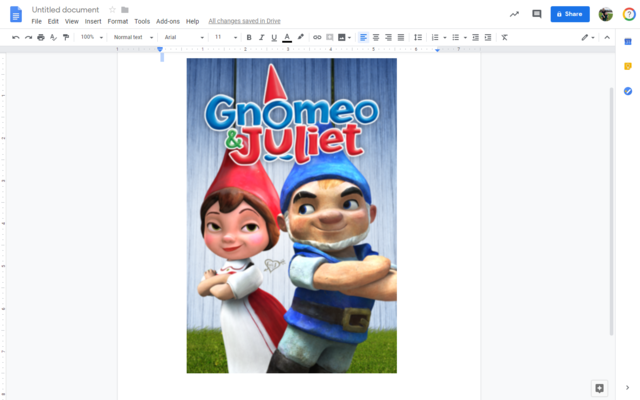Open the Docs home icon
Image resolution: width=640 pixels, height=400 pixels.
pyautogui.click(x=16, y=14)
